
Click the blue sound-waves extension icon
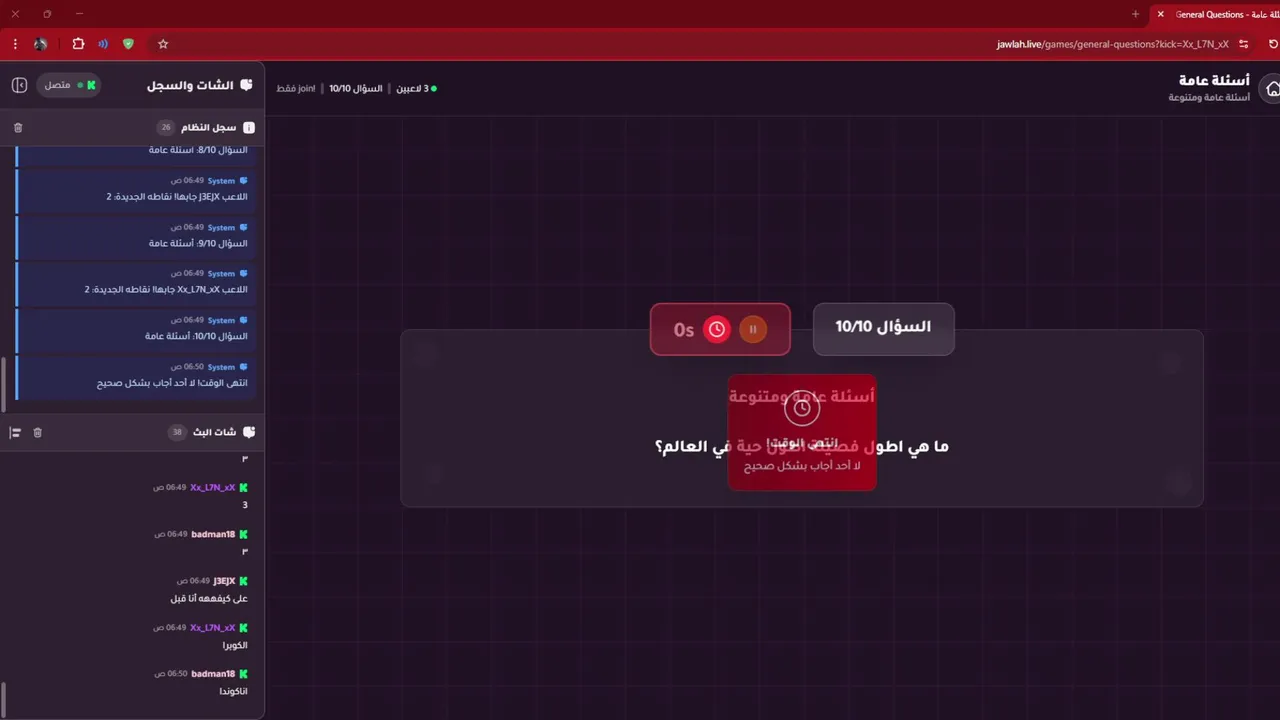pyautogui.click(x=103, y=44)
